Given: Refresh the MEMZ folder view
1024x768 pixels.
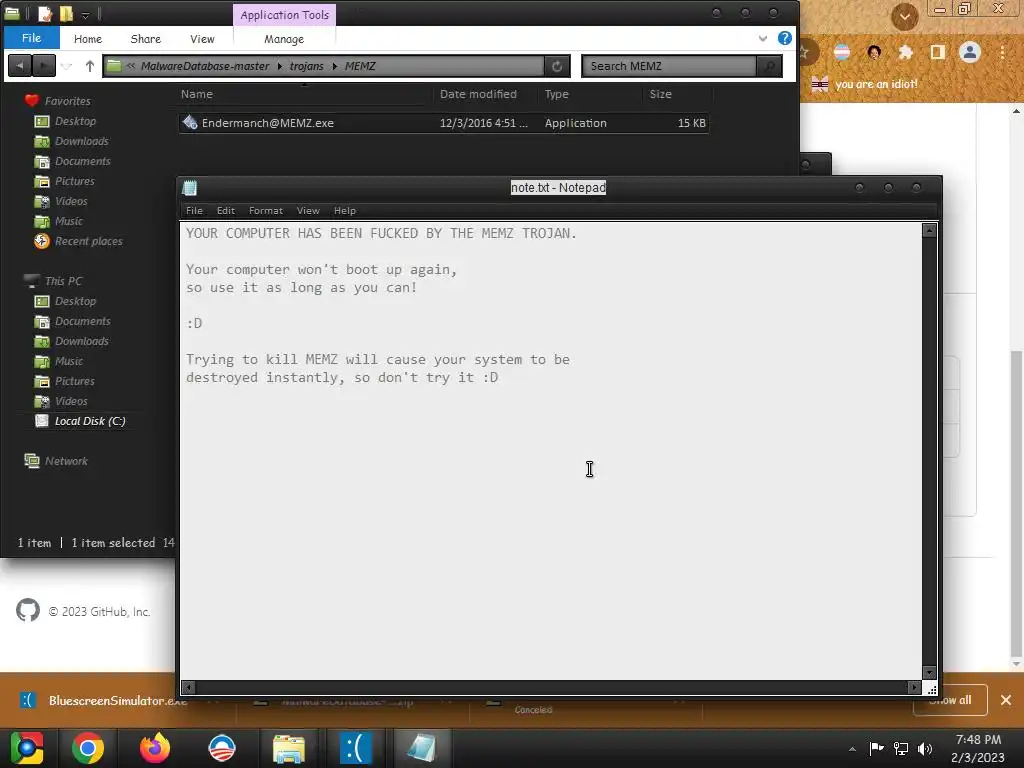Looking at the screenshot, I should tap(557, 66).
